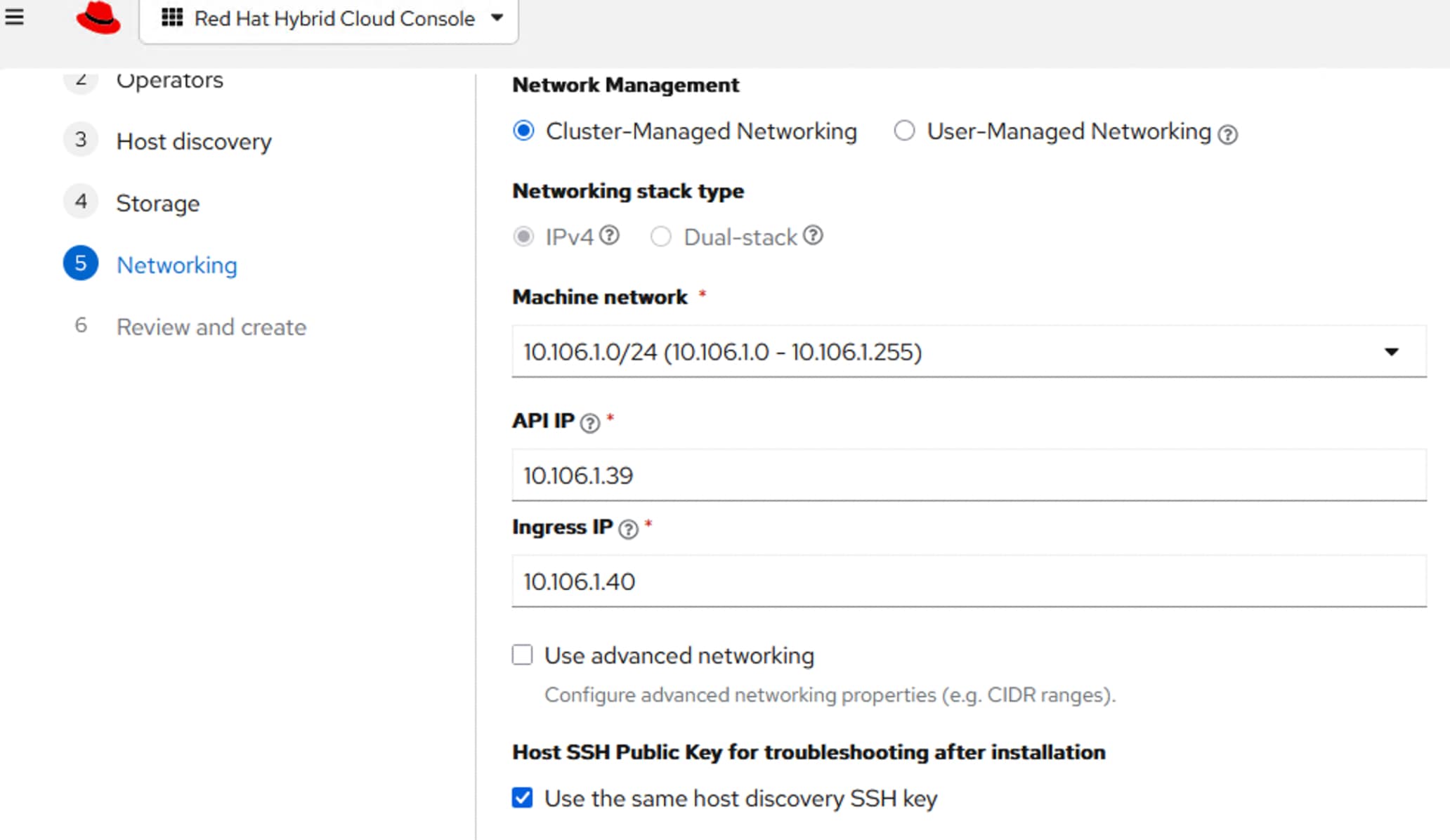
Task: Open help for User-Managed Networking
Action: coord(1227,133)
